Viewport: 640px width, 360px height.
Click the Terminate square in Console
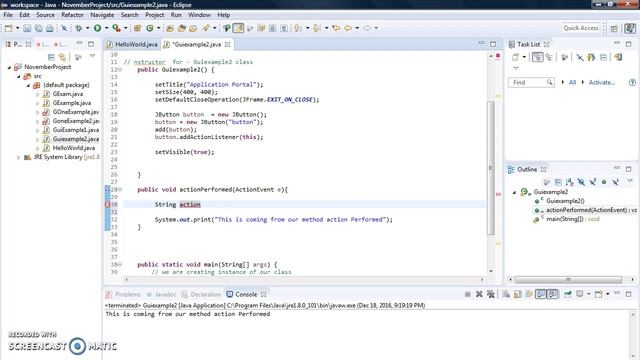click(x=467, y=294)
